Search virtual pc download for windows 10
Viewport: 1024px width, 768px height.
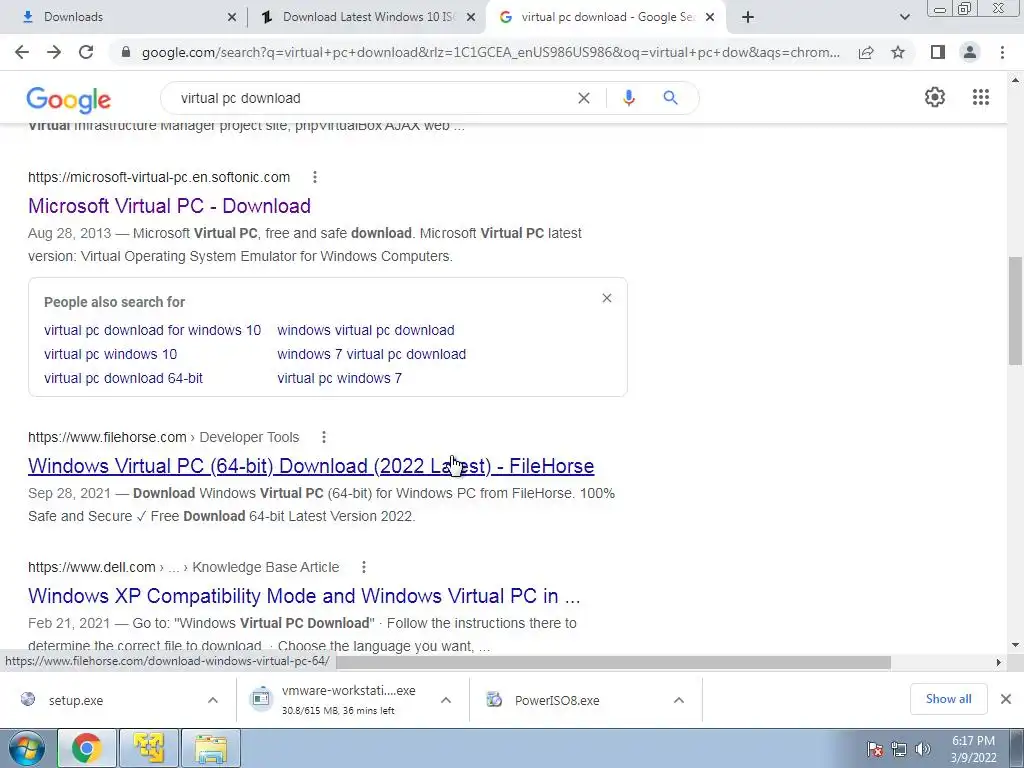pyautogui.click(x=152, y=330)
